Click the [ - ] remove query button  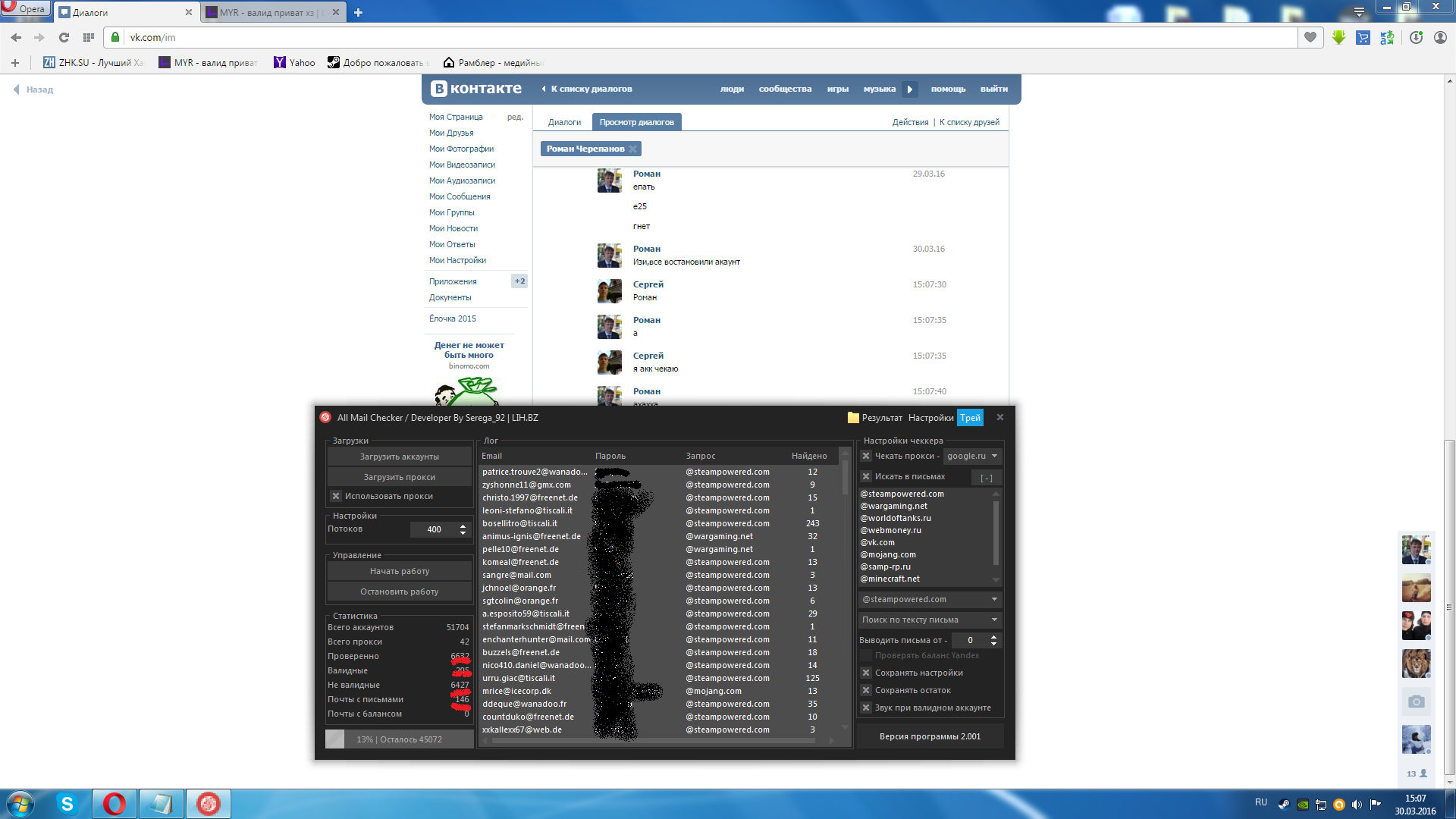(986, 478)
